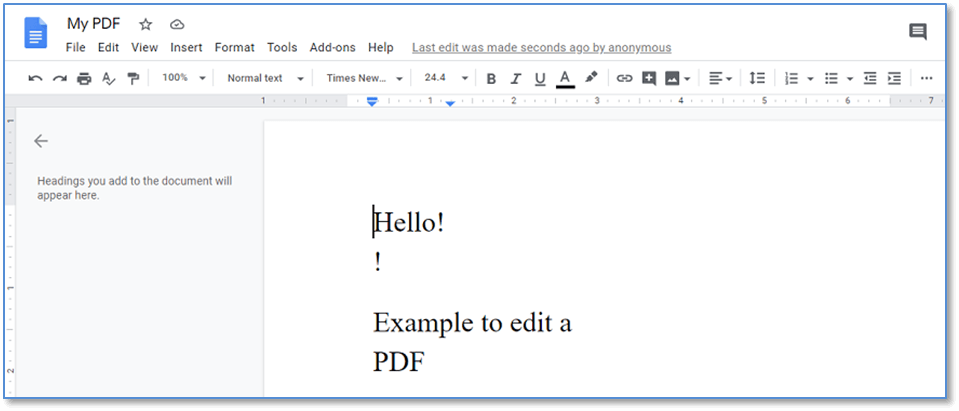
Task: Open the Format menu
Action: pyautogui.click(x=234, y=47)
